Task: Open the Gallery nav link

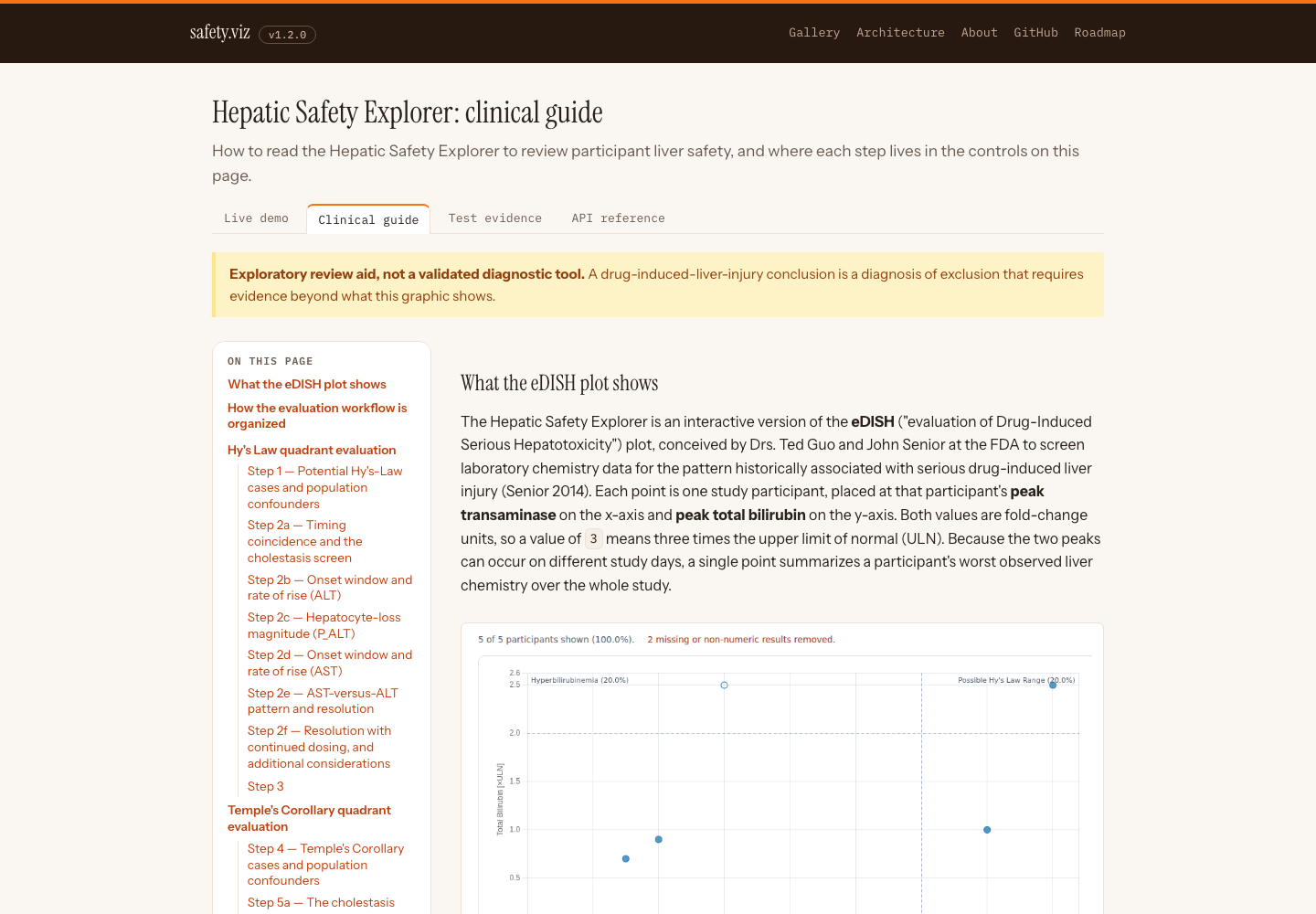Action: [814, 32]
